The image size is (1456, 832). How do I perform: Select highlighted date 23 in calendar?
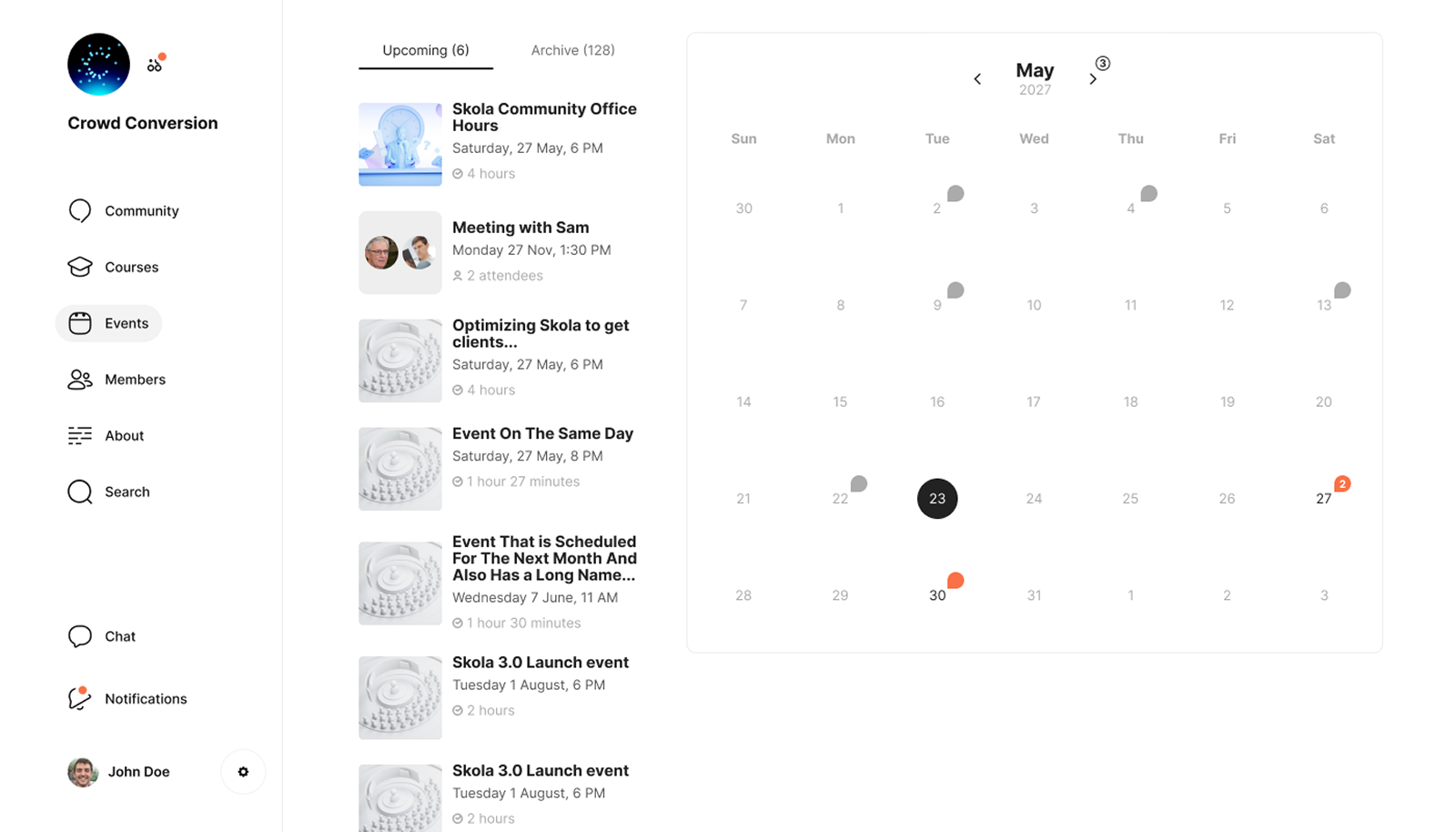tap(937, 499)
